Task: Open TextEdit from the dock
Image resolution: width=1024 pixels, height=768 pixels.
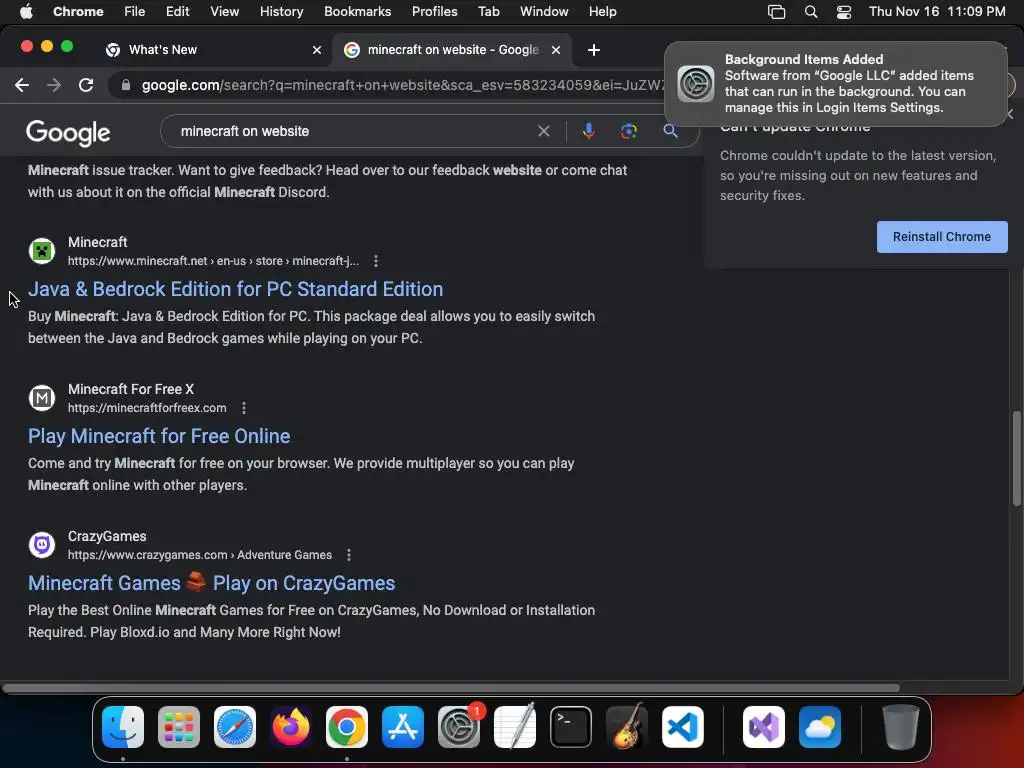Action: click(515, 727)
